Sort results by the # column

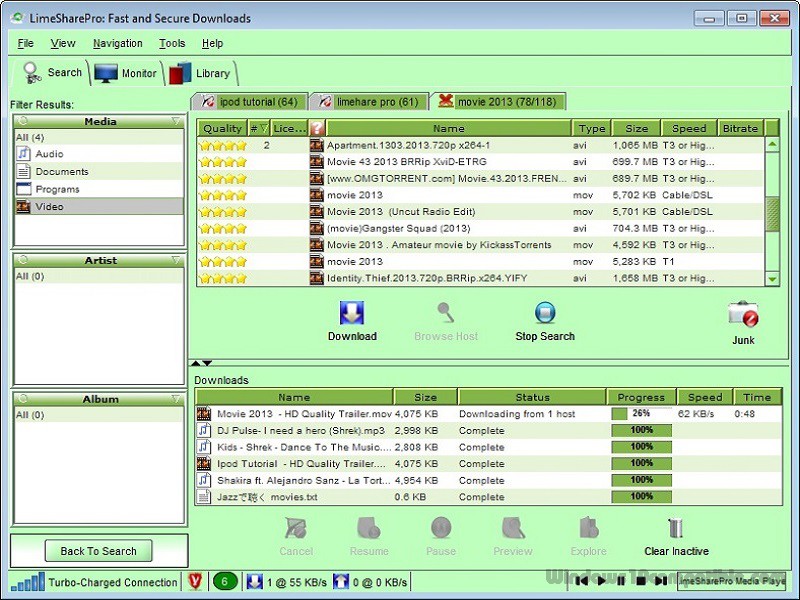pos(259,128)
